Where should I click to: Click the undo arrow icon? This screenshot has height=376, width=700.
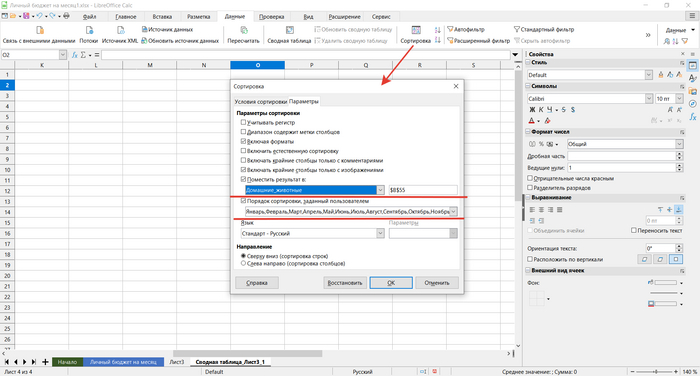(x=40, y=16)
